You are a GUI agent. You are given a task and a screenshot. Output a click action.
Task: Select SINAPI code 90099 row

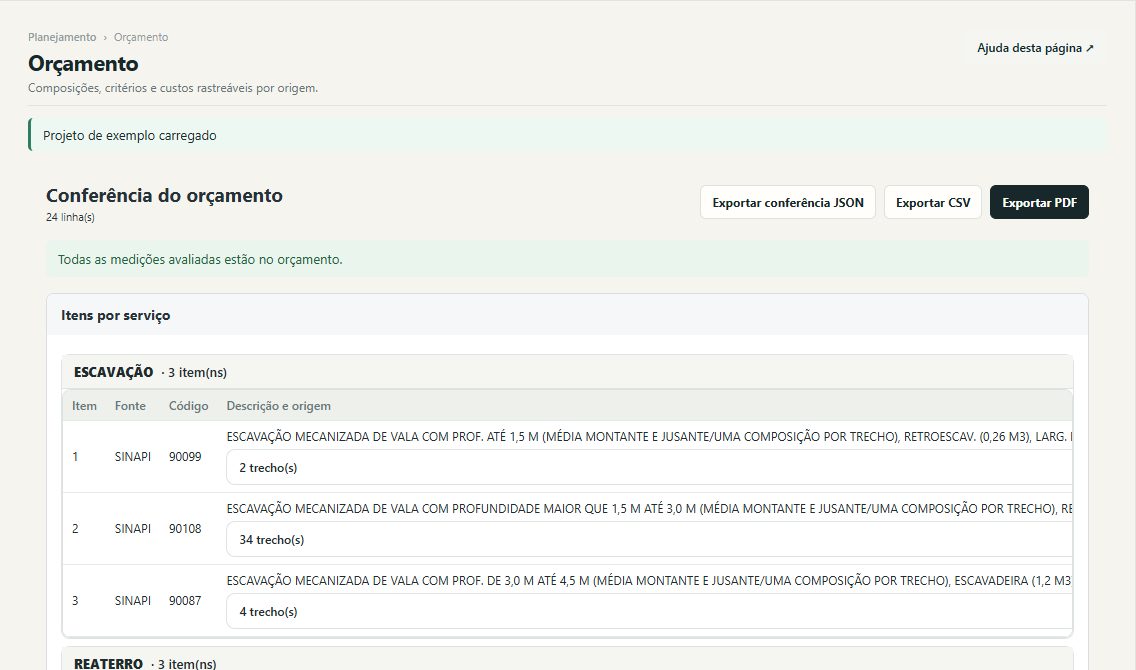pyautogui.click(x=567, y=456)
